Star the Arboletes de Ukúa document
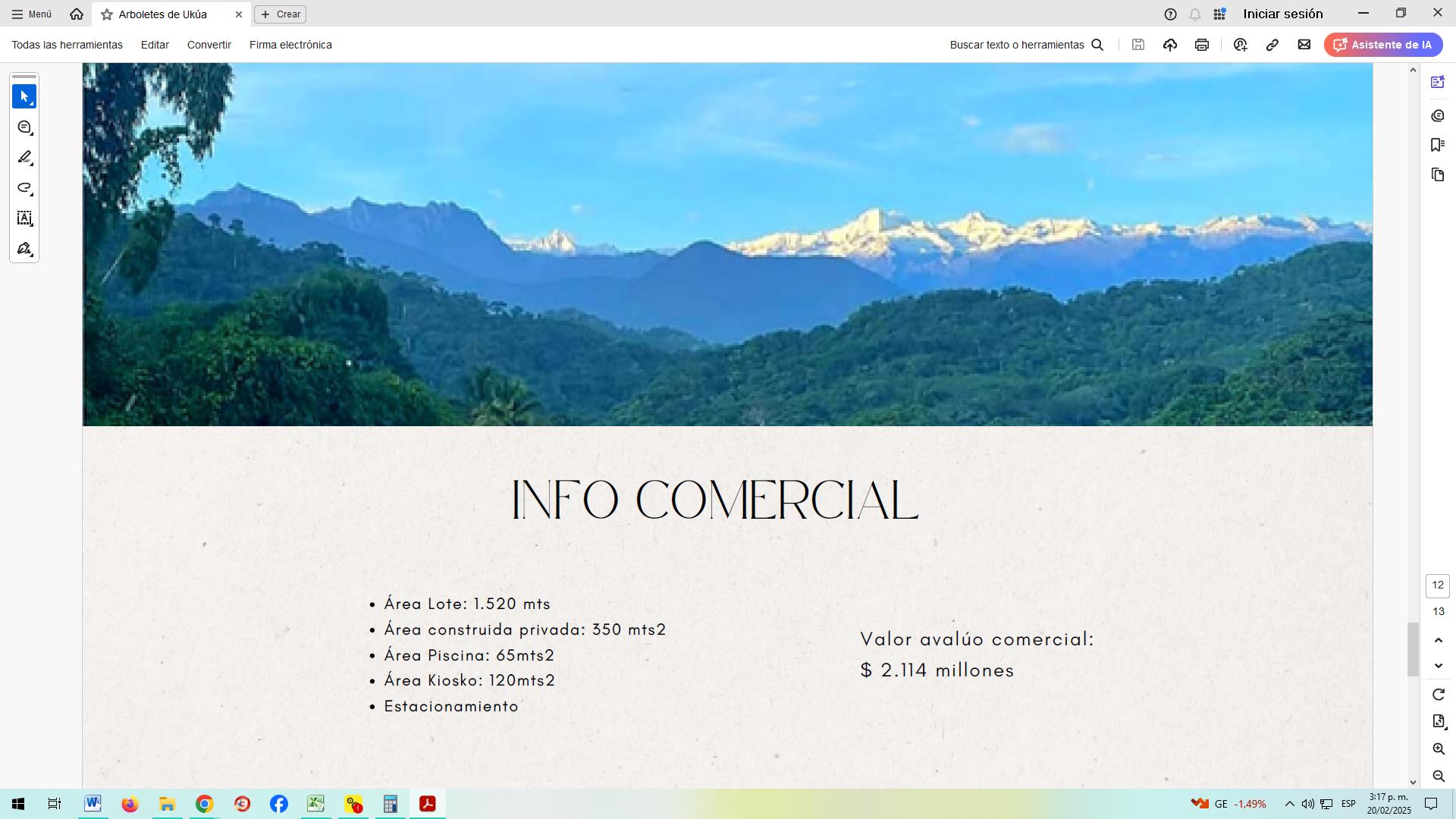Screen dimensions: 1456x819 click(x=107, y=14)
